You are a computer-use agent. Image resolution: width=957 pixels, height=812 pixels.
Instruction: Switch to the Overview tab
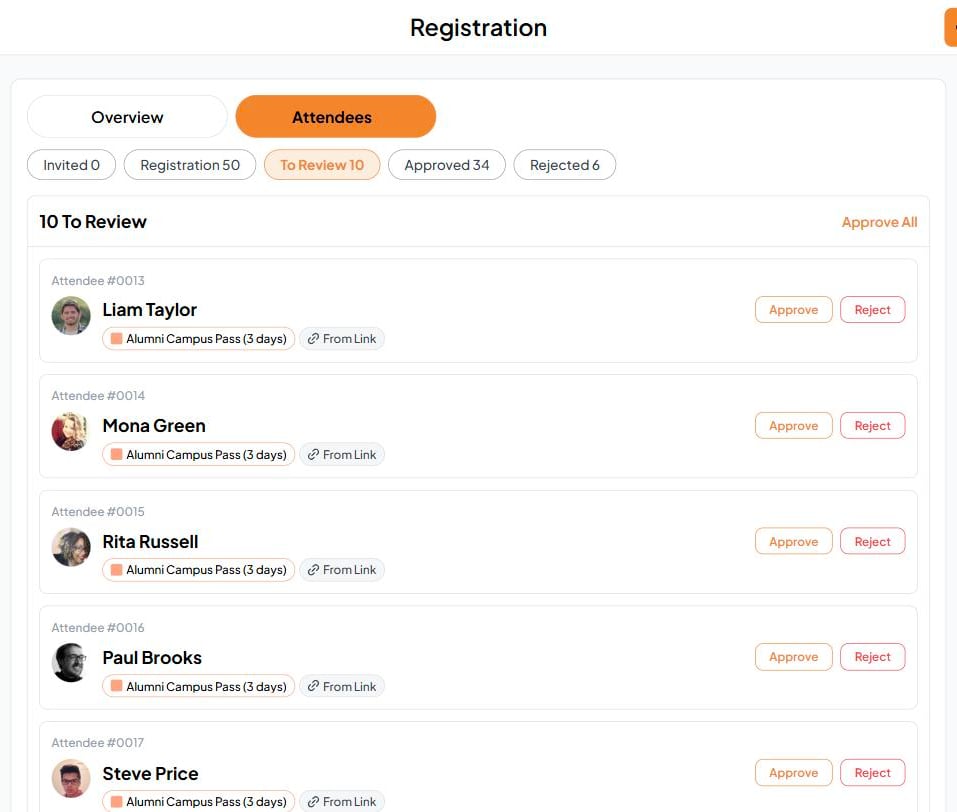coord(127,117)
